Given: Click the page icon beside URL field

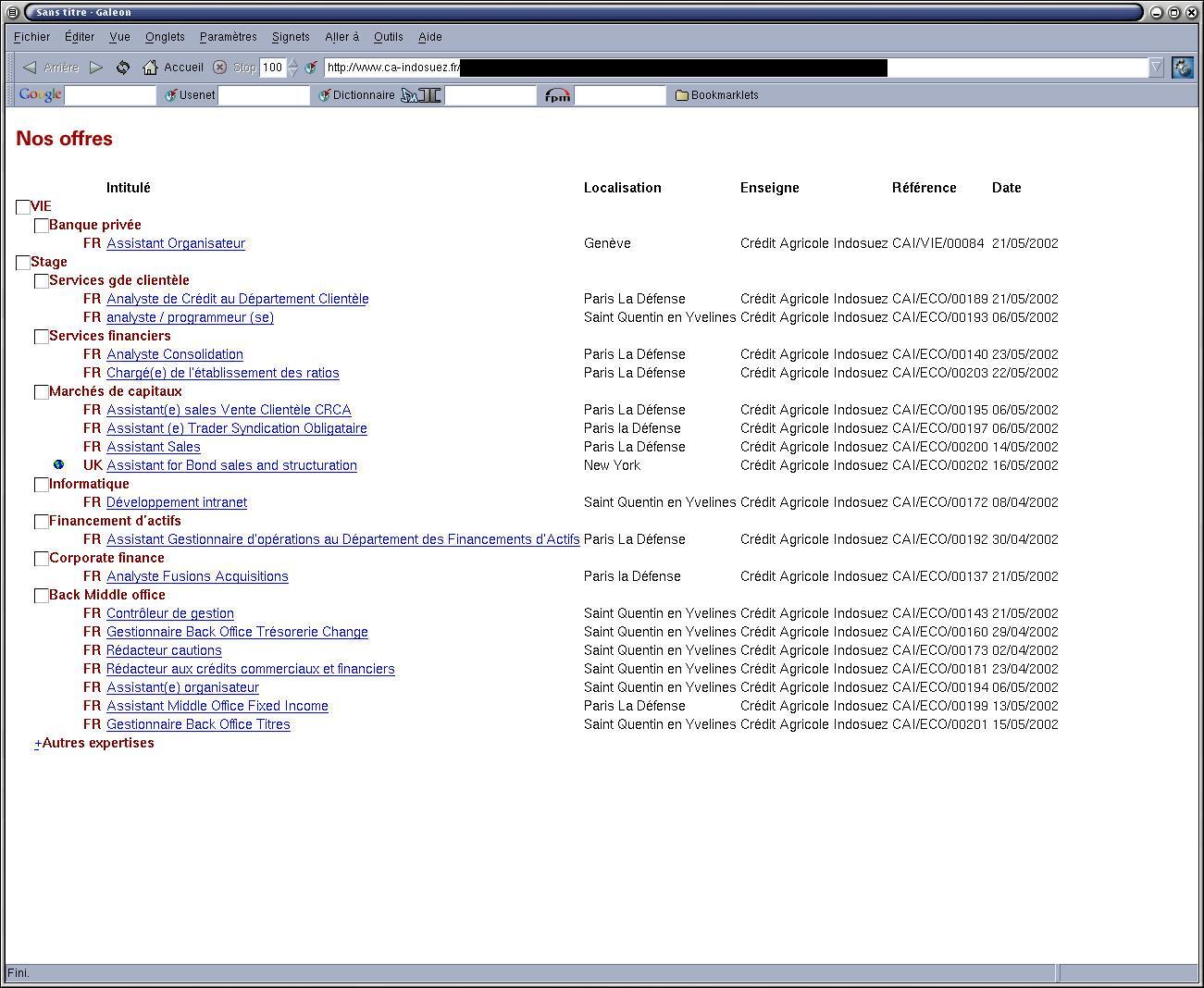Looking at the screenshot, I should 311,68.
